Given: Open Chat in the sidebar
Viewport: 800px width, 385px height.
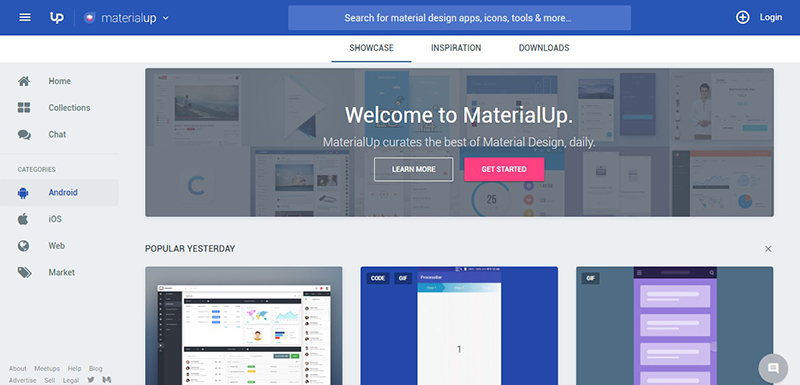Looking at the screenshot, I should tap(57, 134).
